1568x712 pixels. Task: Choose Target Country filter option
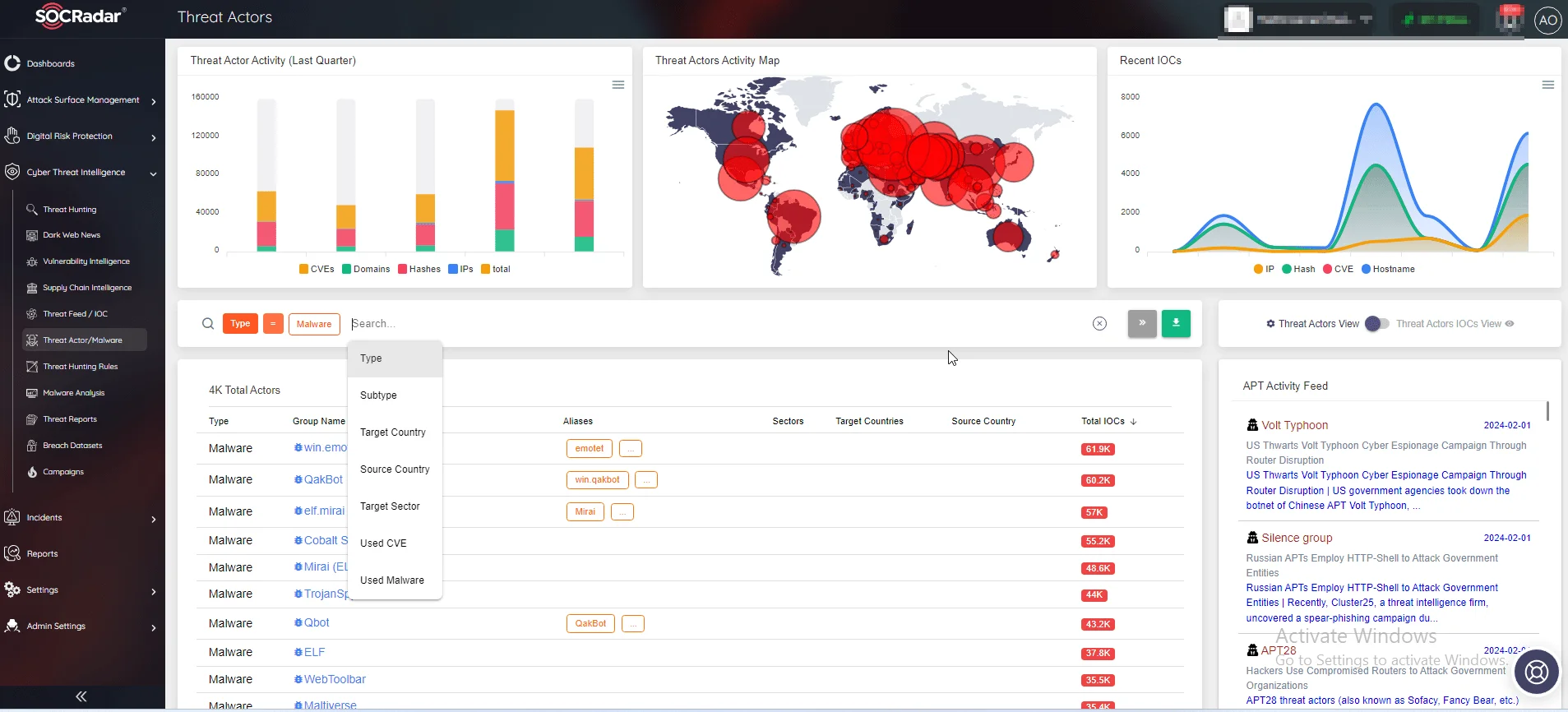395,432
